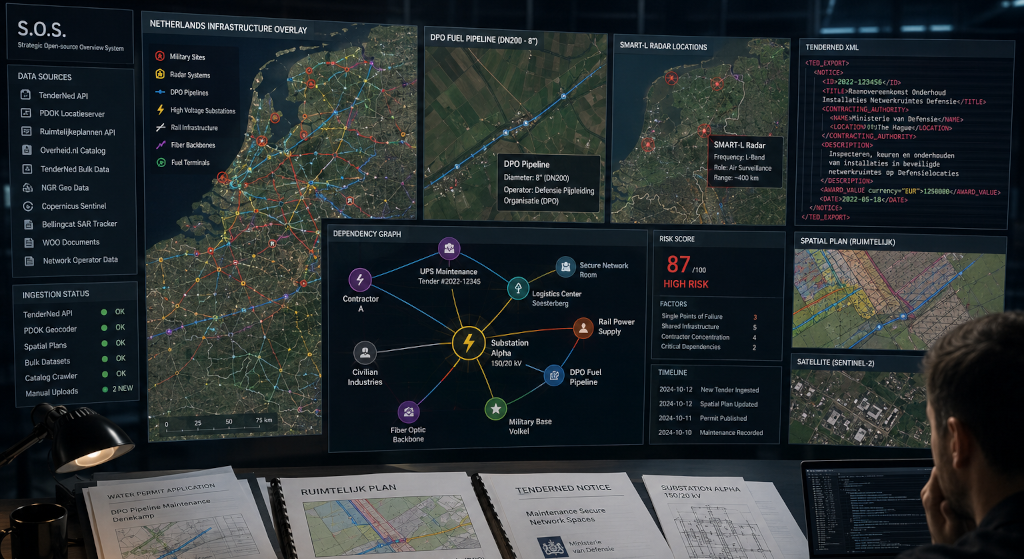
Task: Select the TenderNed API data source icon
Action: tap(25, 95)
